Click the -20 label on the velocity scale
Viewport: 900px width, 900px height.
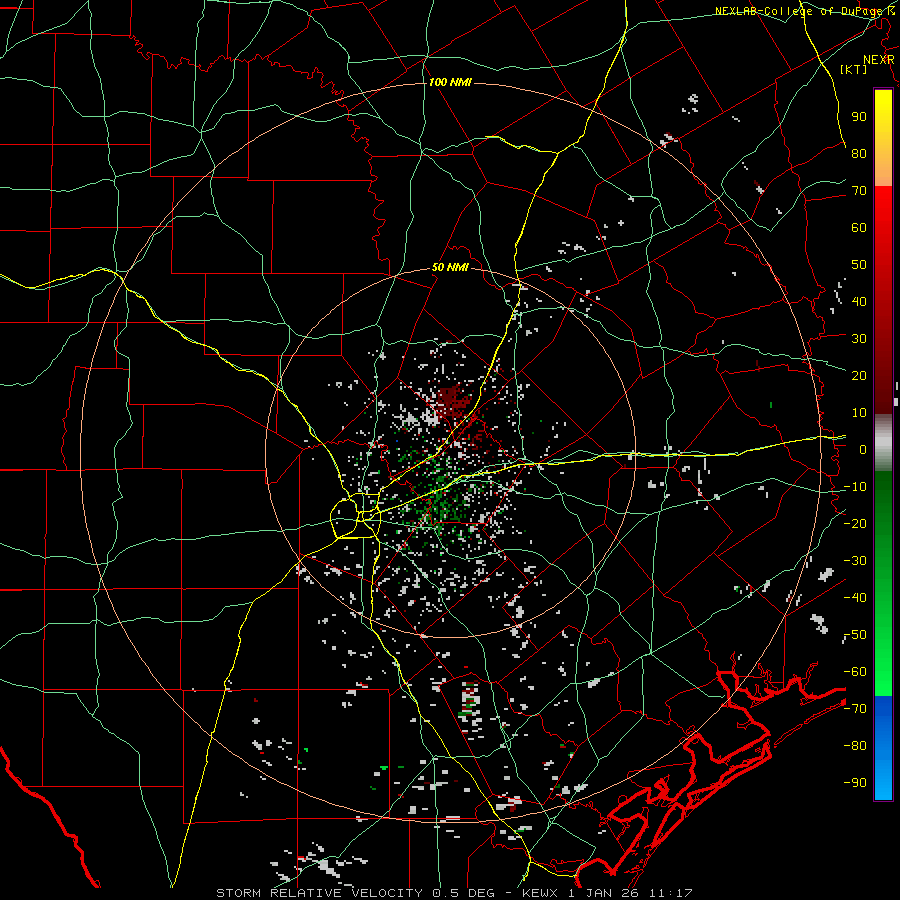tap(855, 523)
